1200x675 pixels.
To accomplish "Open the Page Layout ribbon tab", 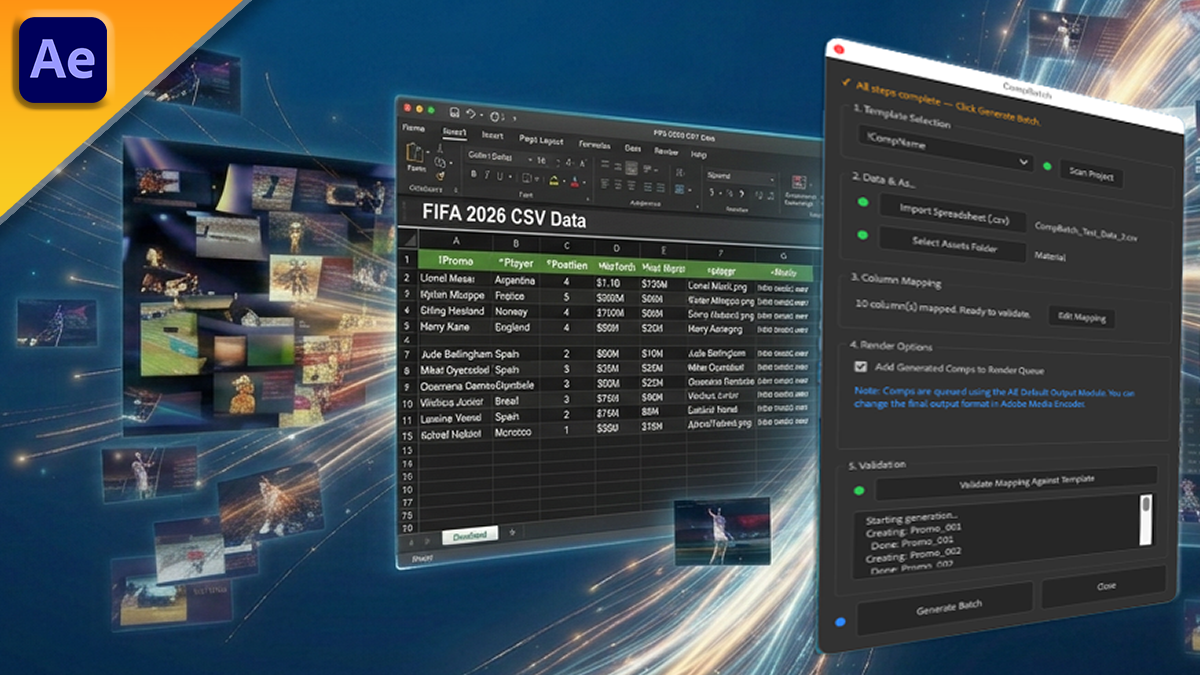I will tap(541, 139).
